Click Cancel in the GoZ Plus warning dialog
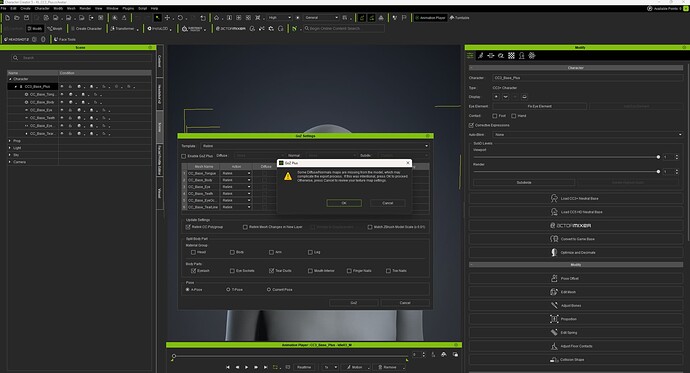This screenshot has height=373, width=690. coord(388,203)
